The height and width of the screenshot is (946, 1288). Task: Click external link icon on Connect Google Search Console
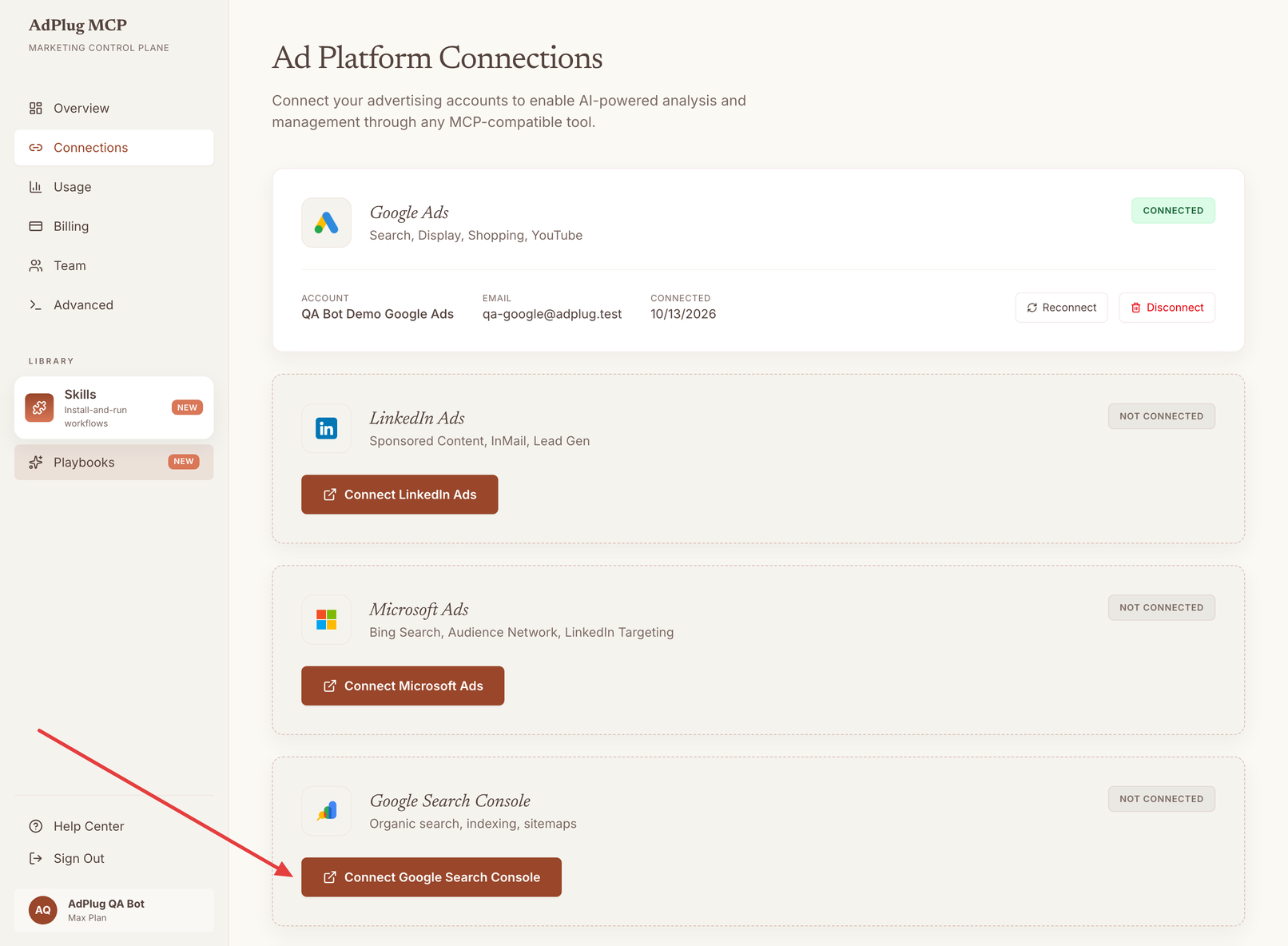(330, 877)
